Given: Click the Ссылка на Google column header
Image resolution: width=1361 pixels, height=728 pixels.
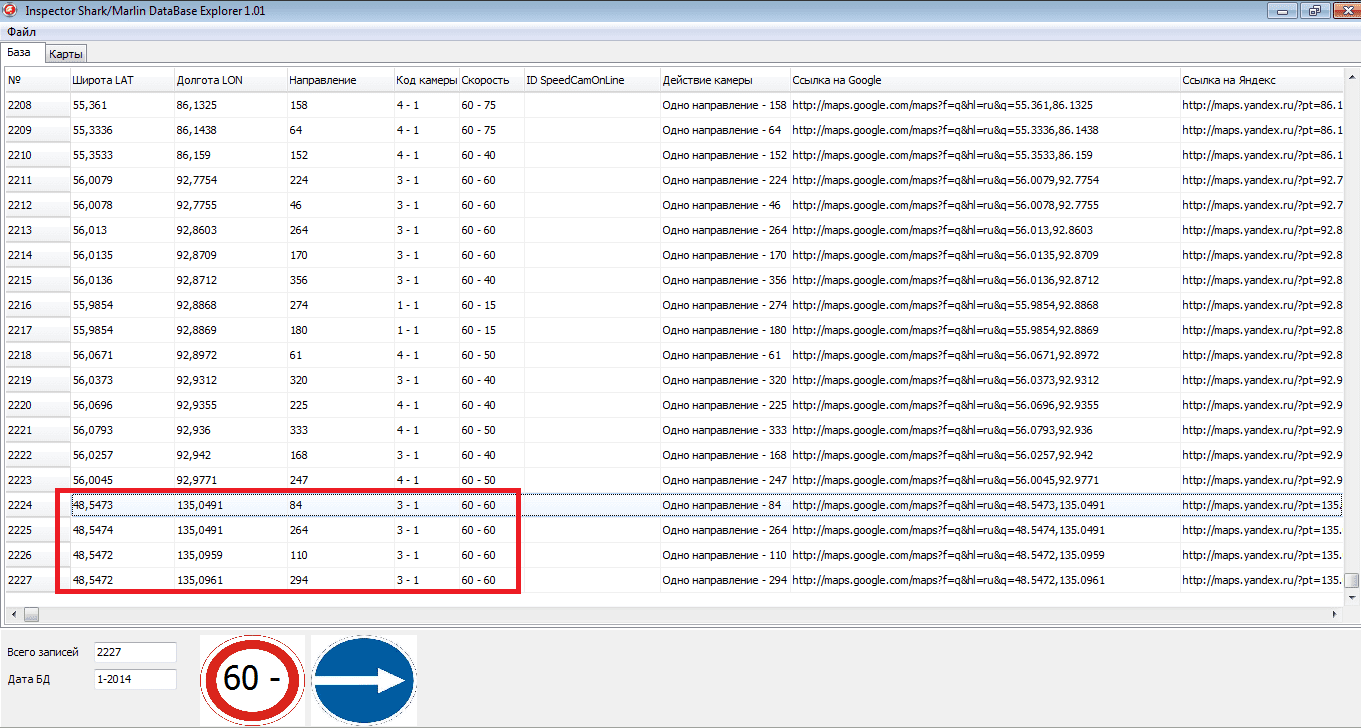Looking at the screenshot, I should (x=836, y=80).
